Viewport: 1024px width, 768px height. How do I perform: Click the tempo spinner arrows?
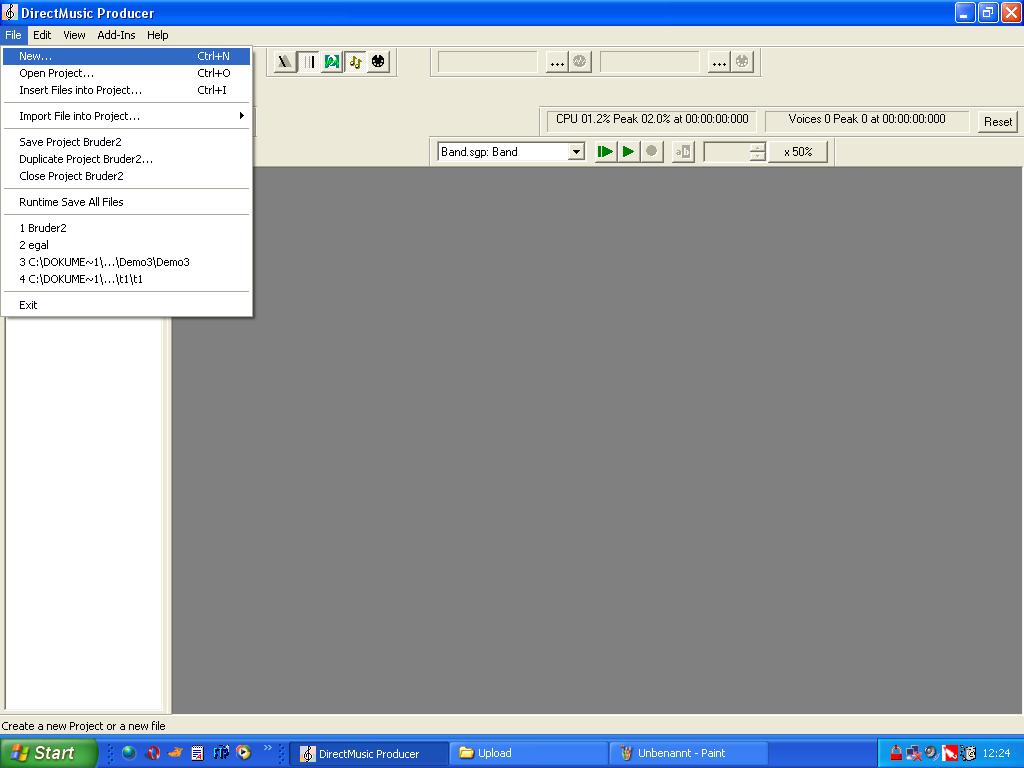757,152
